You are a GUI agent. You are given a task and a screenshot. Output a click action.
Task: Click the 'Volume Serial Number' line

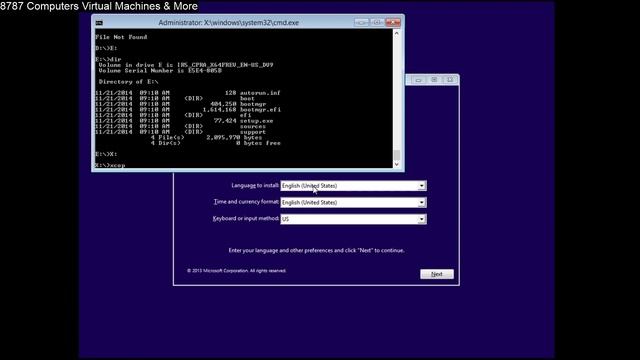160,71
